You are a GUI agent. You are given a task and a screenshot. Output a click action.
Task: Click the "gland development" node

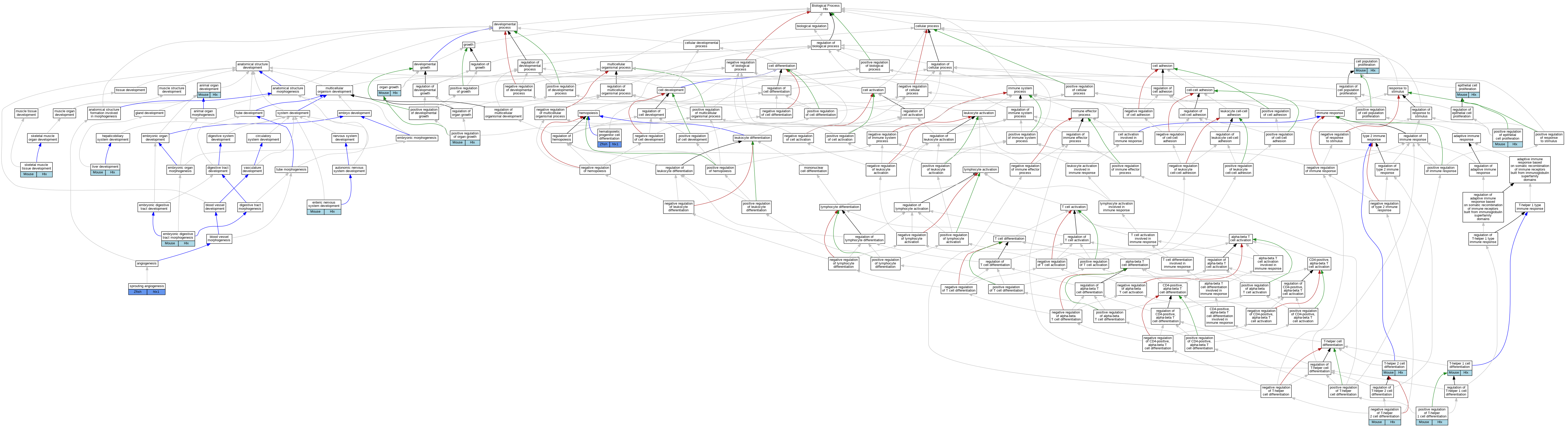click(x=150, y=113)
